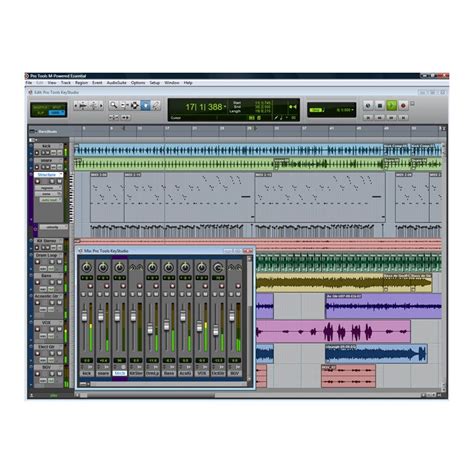
Task: Open the View menu
Action: click(52, 83)
